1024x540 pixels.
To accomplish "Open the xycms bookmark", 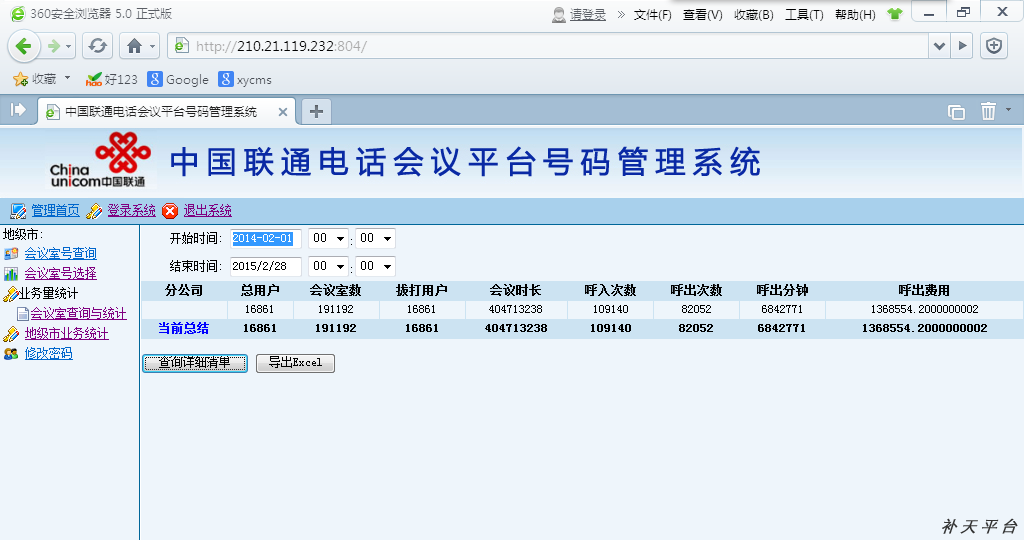I will [x=246, y=80].
